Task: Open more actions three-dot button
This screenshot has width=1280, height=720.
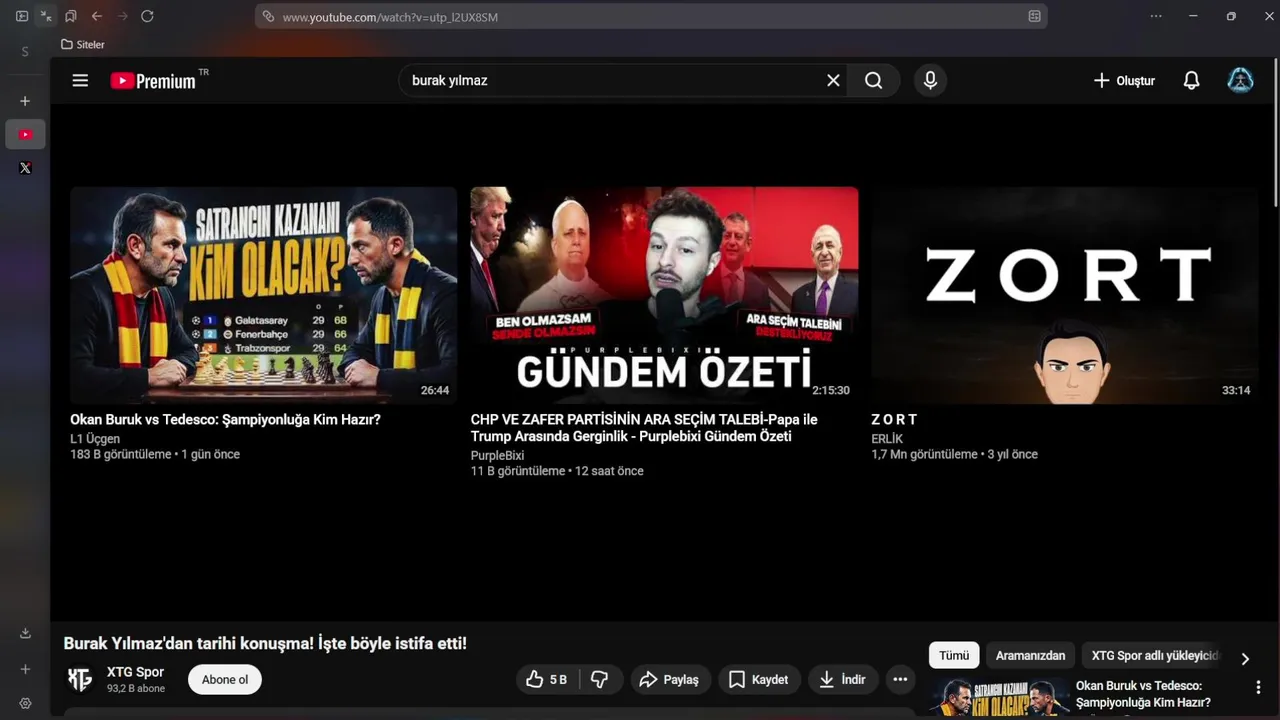Action: tap(900, 680)
